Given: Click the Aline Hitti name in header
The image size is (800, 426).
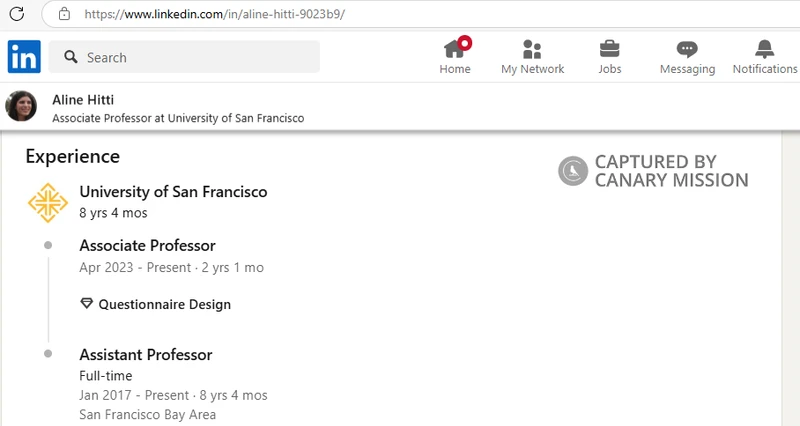Looking at the screenshot, I should 85,100.
